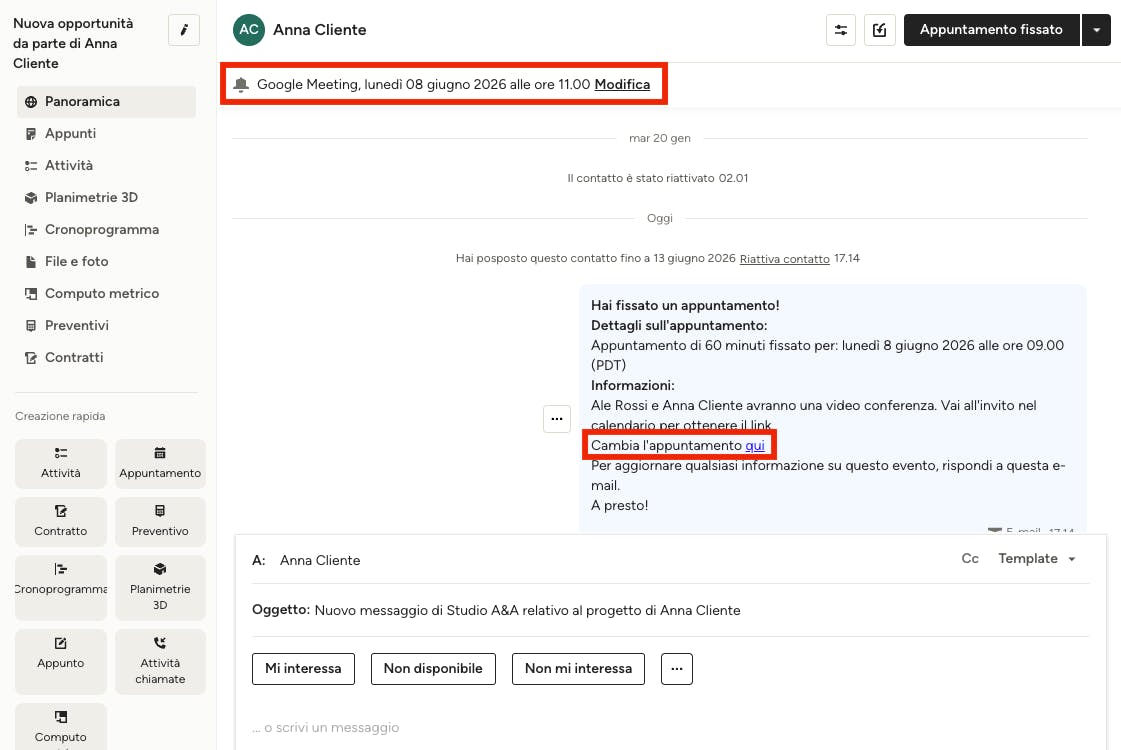Click the recipient field Anna Cliente
Viewport: 1121px width, 750px height.
click(320, 561)
